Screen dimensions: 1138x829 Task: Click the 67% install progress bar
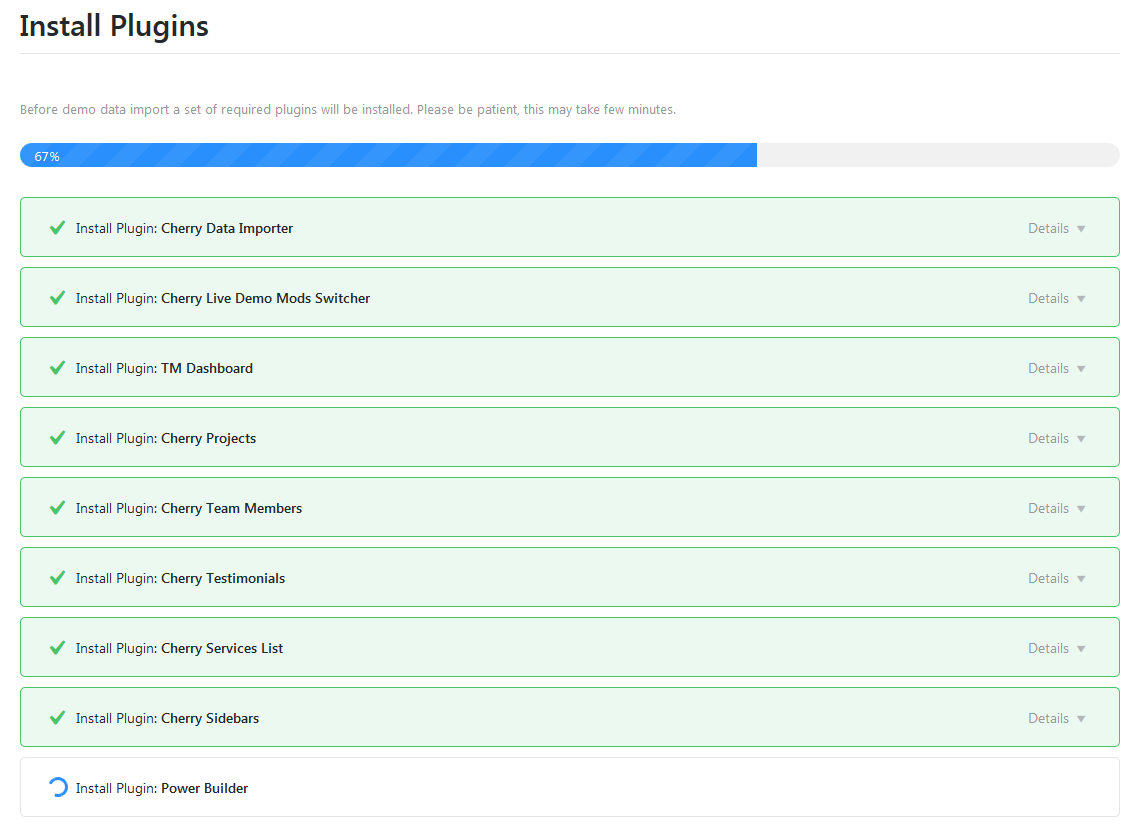click(x=569, y=155)
